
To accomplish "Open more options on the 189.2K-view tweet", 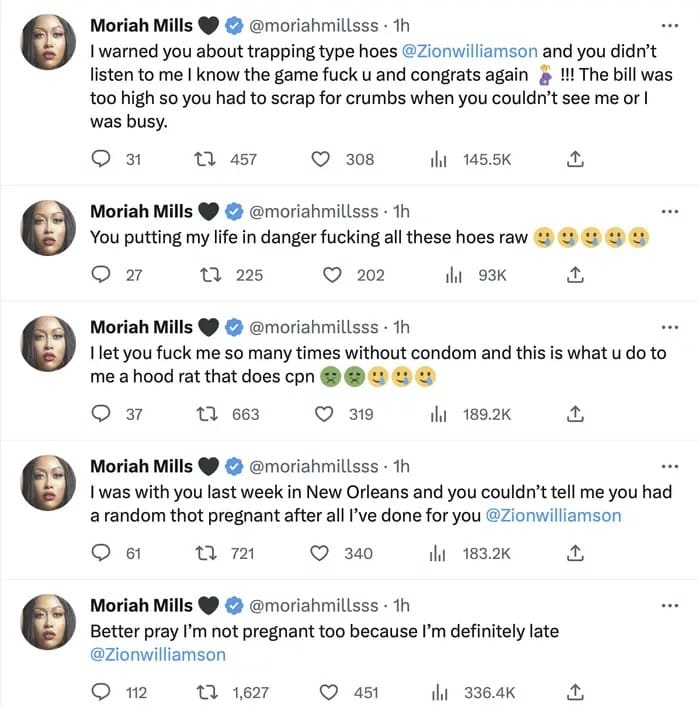I will [670, 327].
